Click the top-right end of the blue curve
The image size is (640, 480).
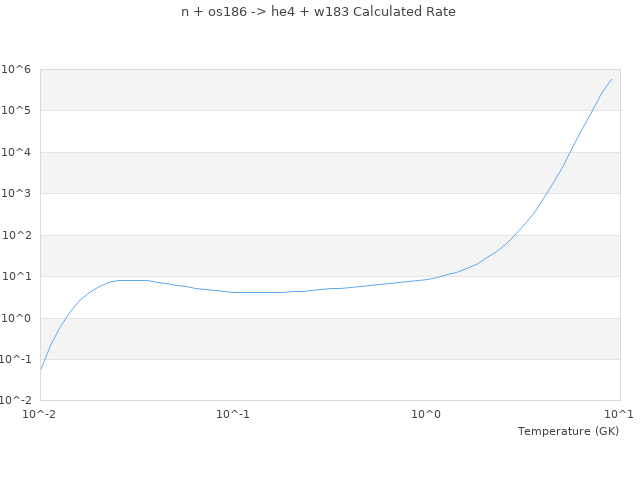coord(612,79)
